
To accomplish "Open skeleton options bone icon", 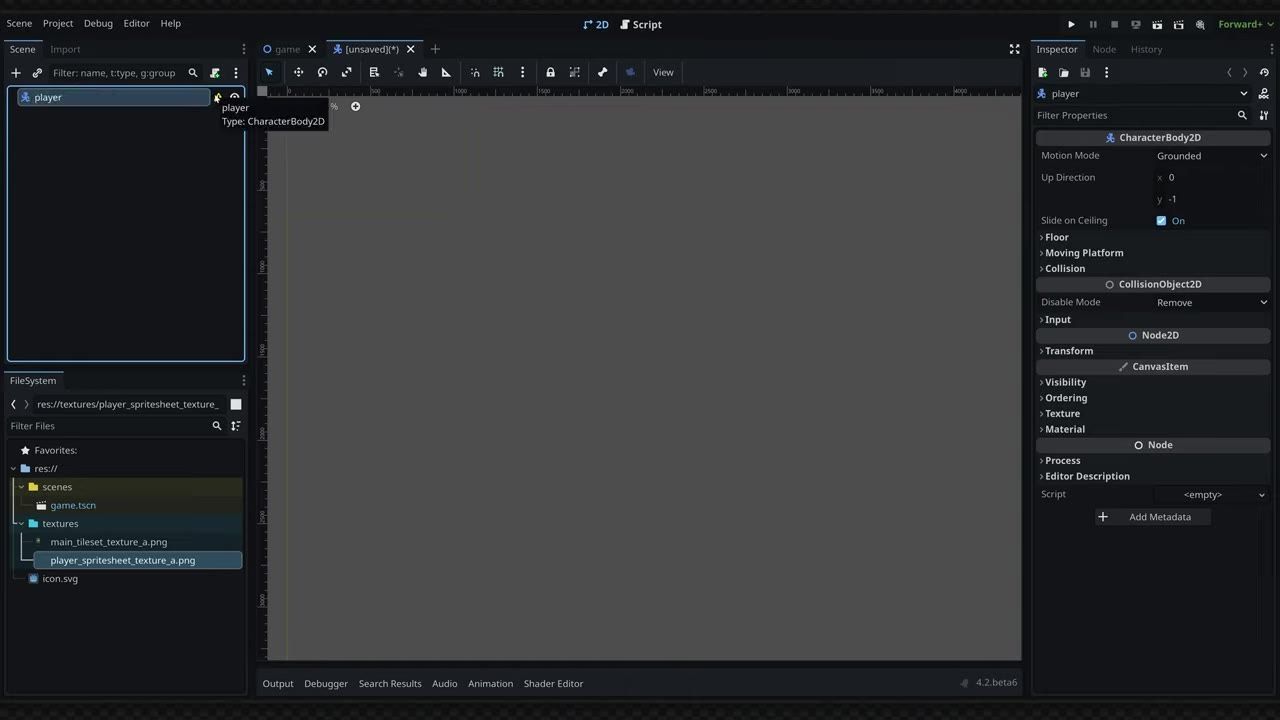I will coord(602,72).
